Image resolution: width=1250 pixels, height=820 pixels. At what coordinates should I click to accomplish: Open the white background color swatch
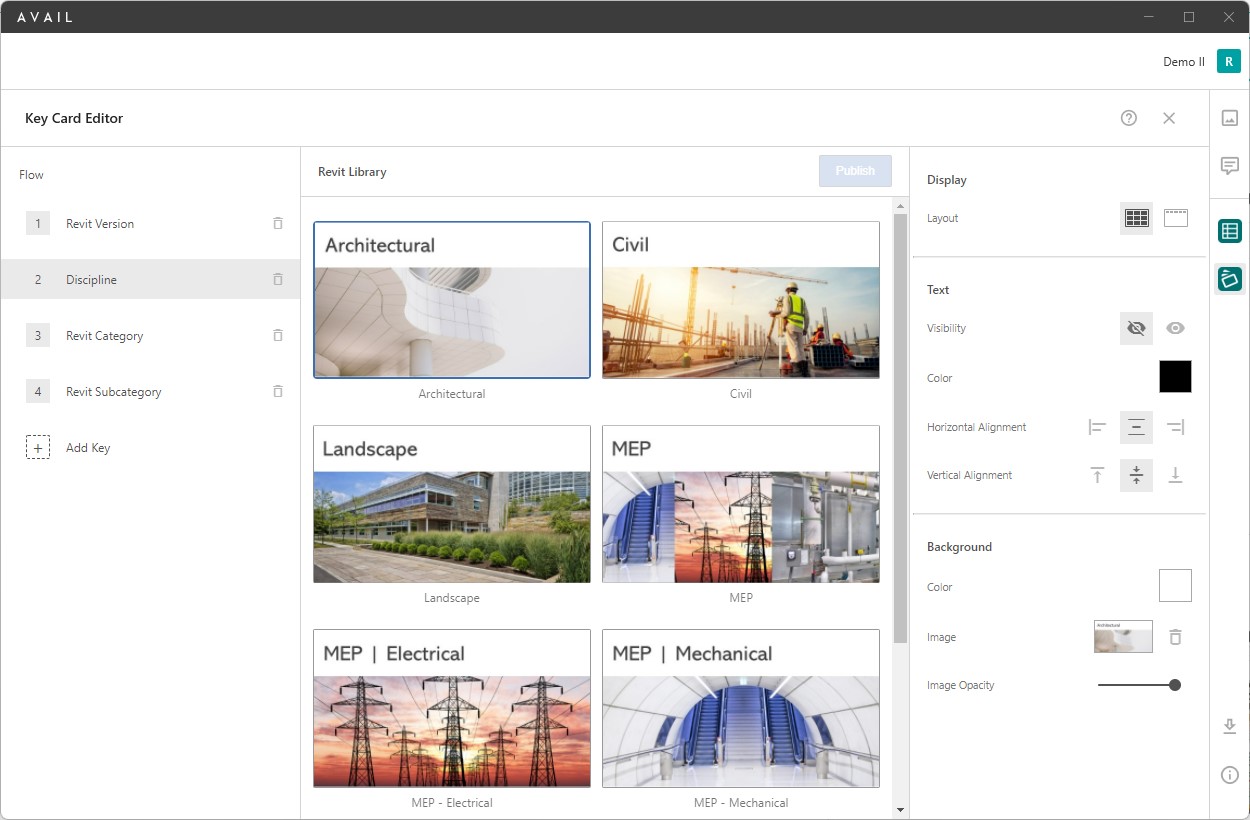tap(1175, 586)
